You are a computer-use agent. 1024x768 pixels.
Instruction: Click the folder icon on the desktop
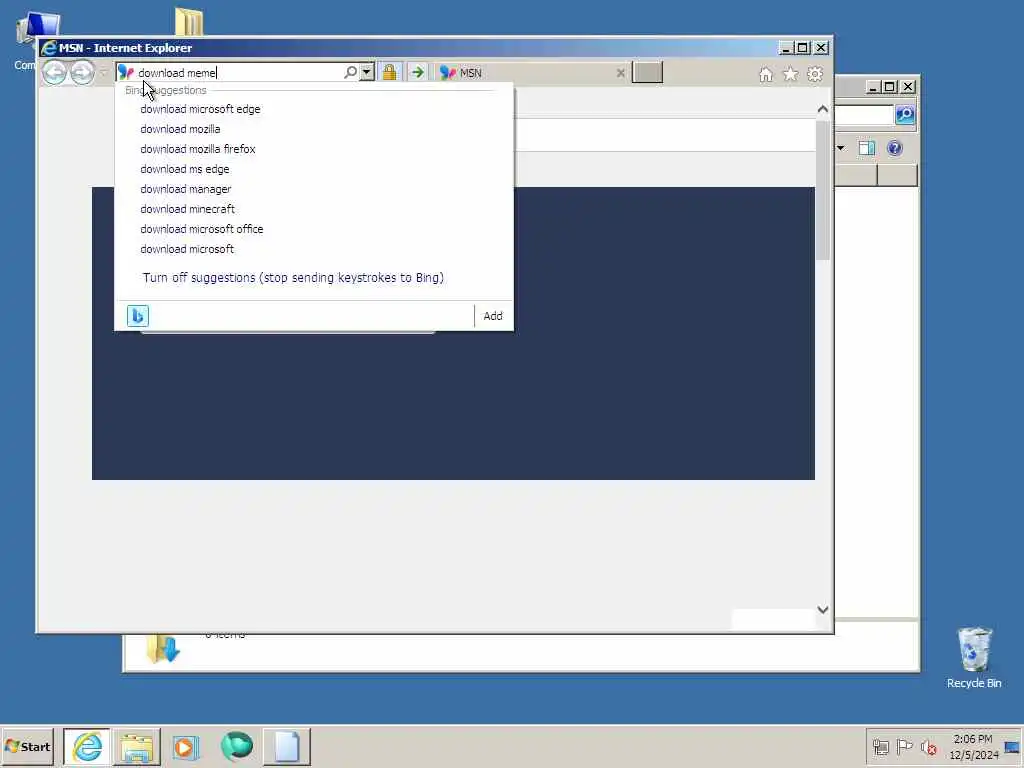[189, 22]
